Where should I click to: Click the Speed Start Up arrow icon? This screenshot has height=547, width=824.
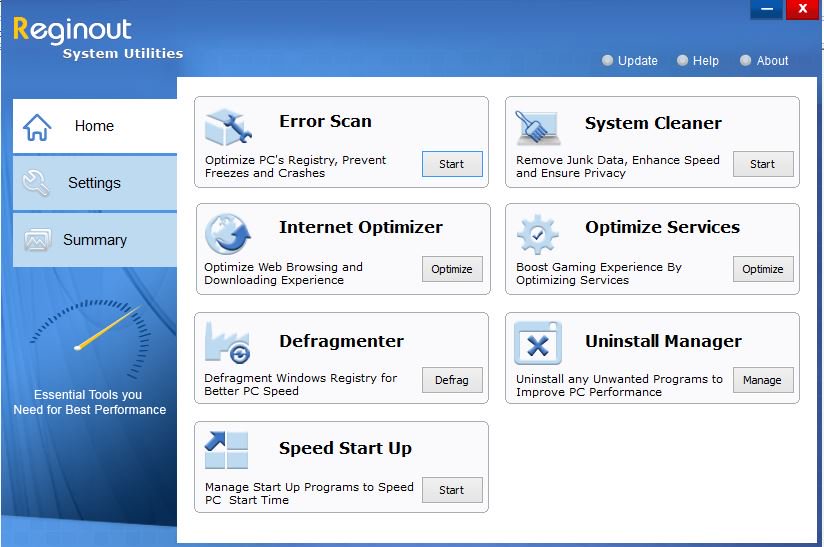[x=226, y=450]
